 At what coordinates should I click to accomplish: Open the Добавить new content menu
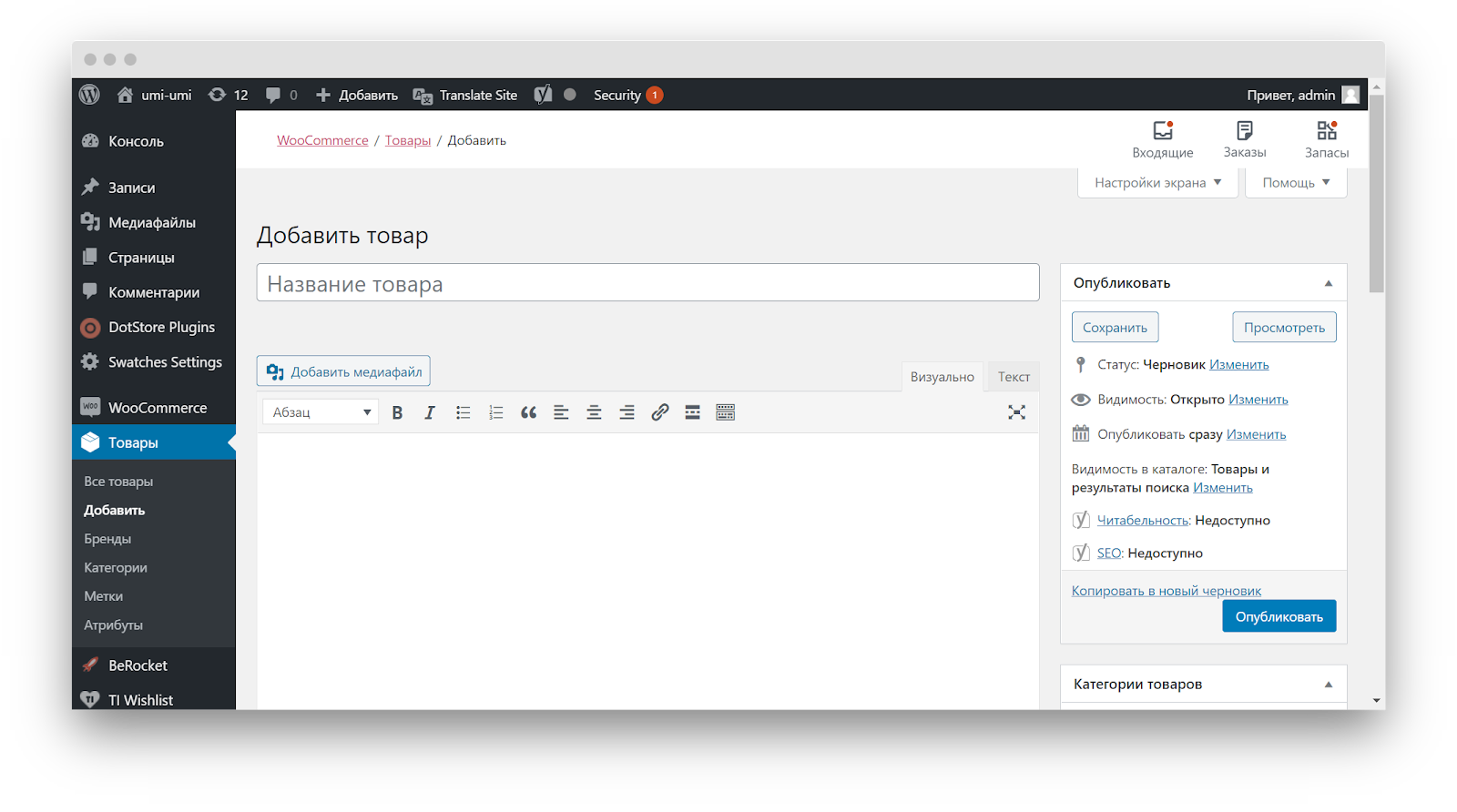357,95
